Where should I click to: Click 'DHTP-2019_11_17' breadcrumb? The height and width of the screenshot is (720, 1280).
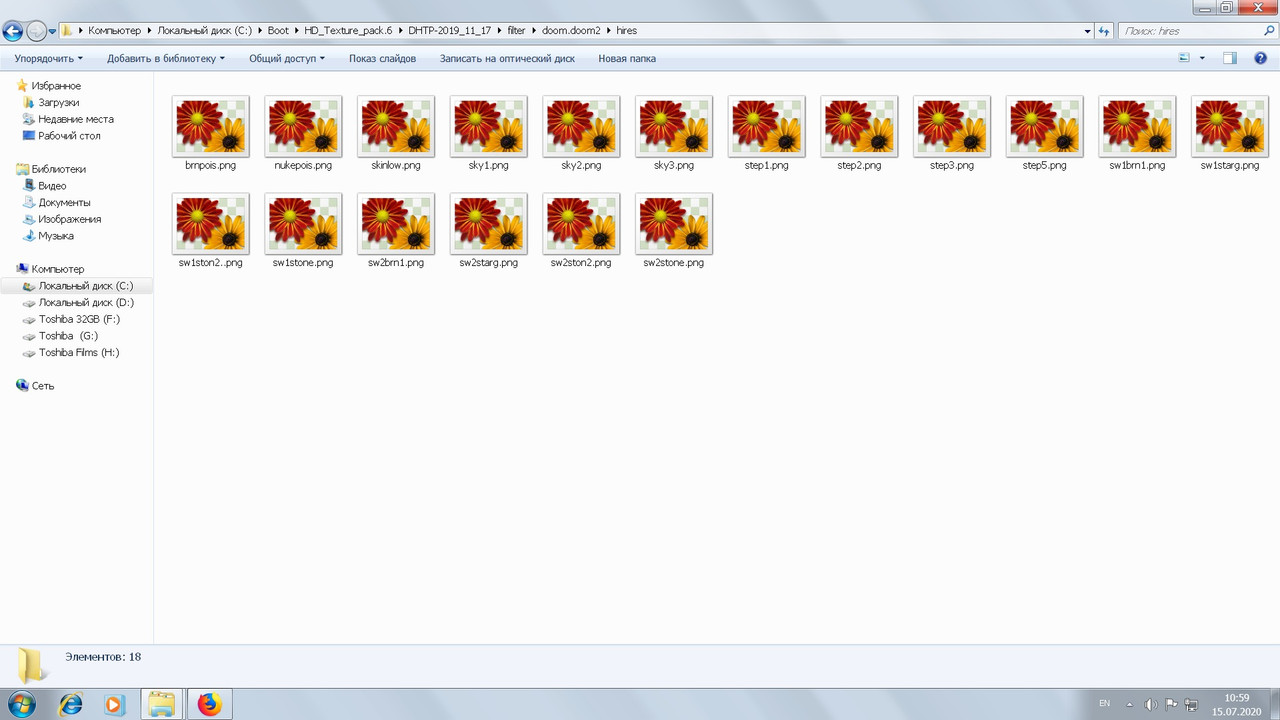coord(450,31)
